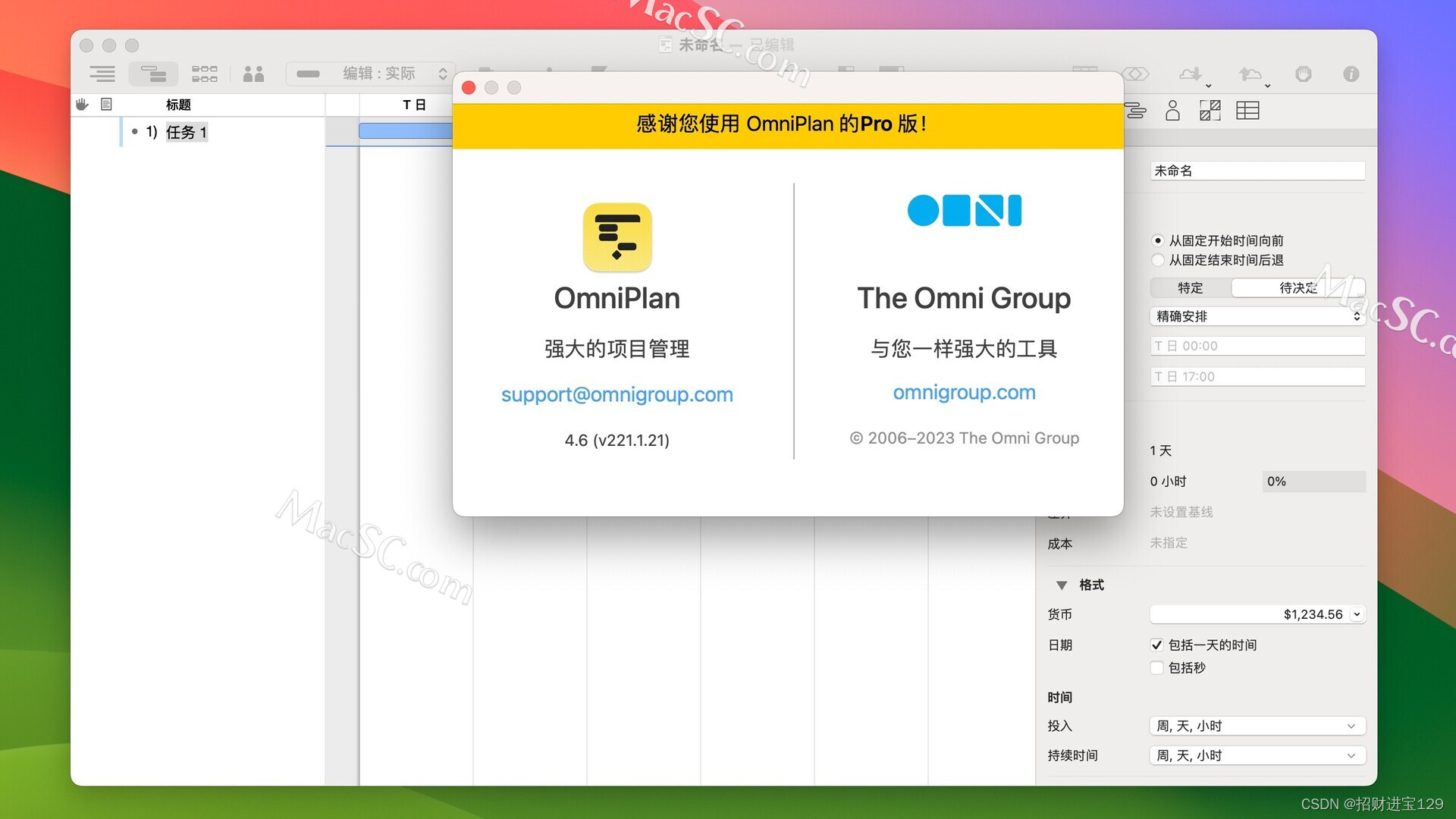Toggle the inspector info icon

(1351, 74)
